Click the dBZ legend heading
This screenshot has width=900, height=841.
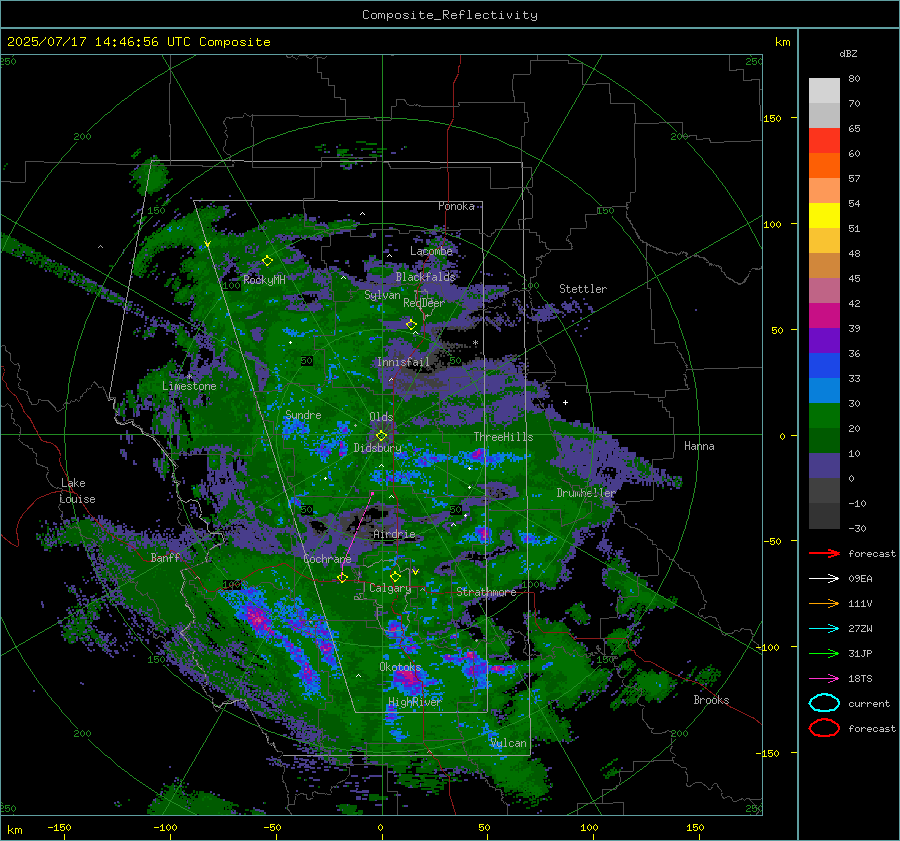[848, 53]
